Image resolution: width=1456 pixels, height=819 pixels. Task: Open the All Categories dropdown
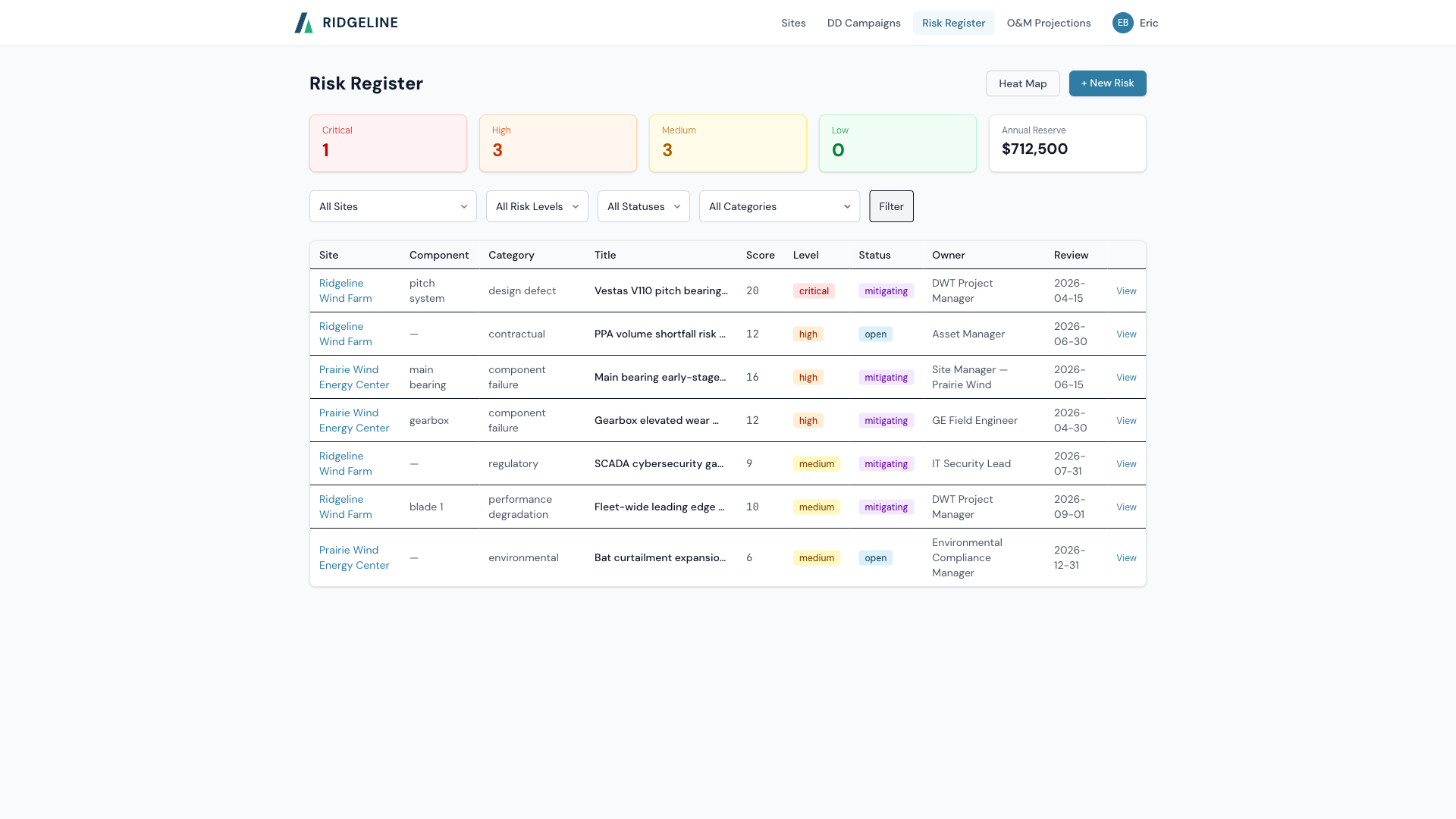tap(779, 206)
